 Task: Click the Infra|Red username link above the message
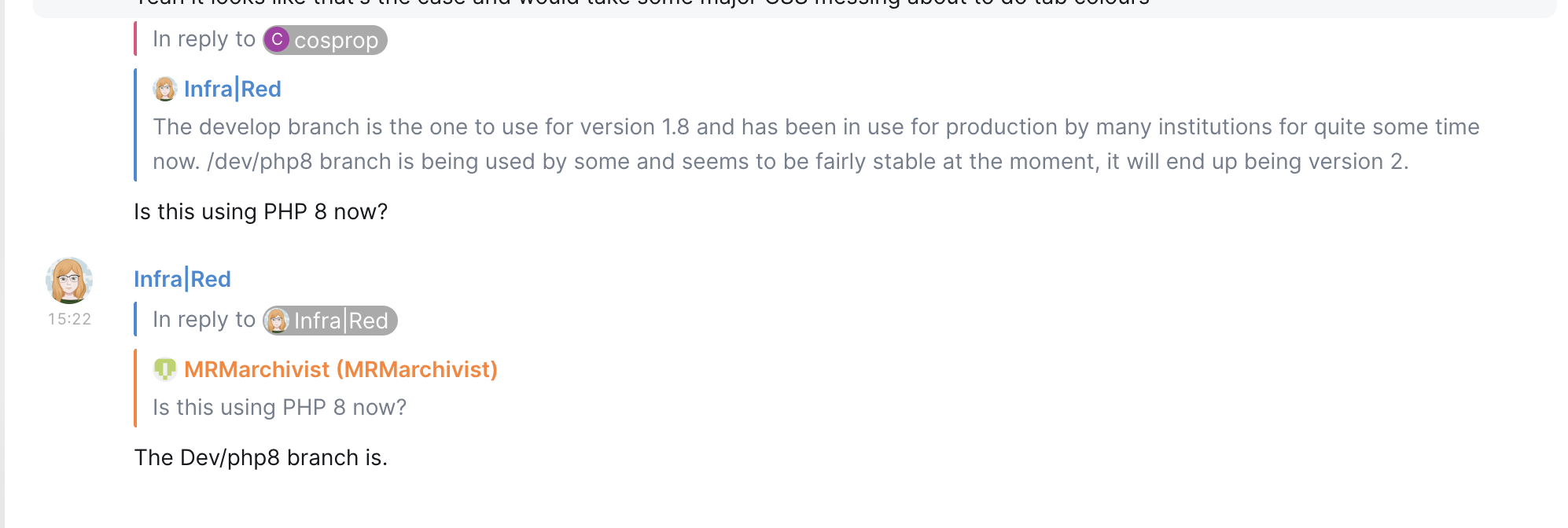coord(182,279)
